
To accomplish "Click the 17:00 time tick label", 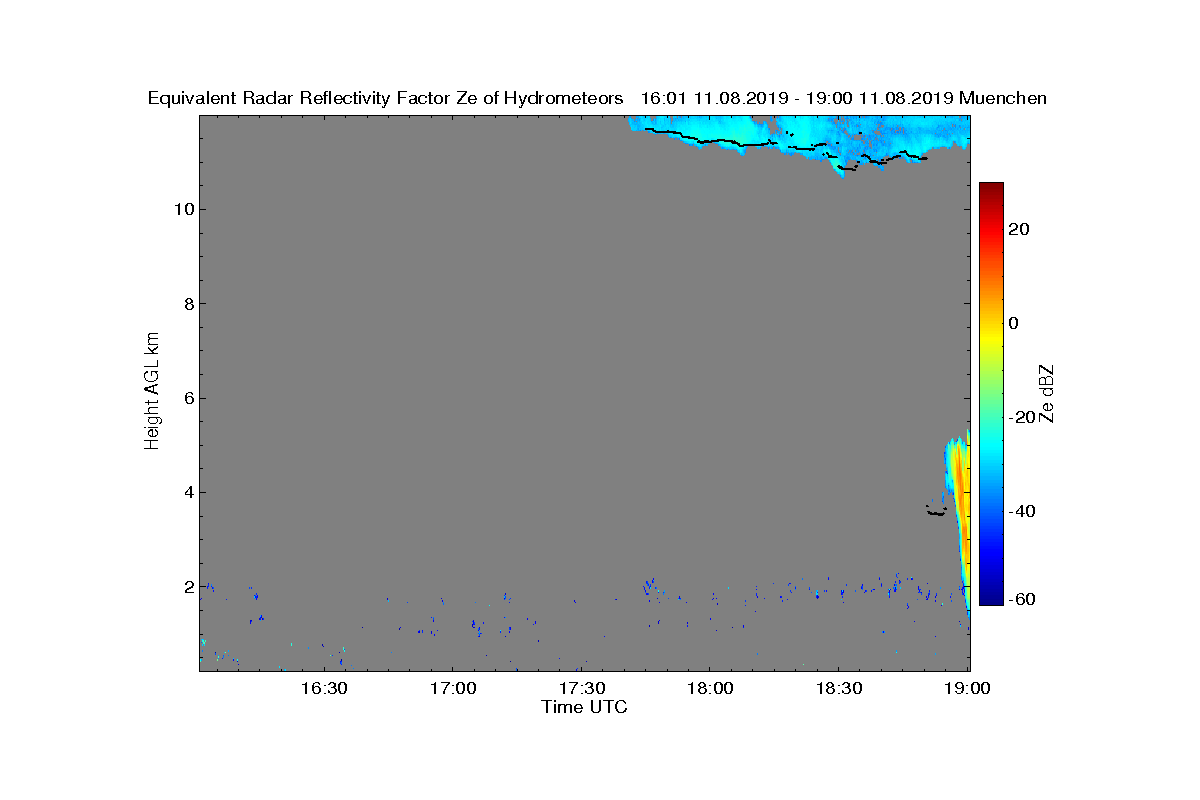I will click(452, 689).
